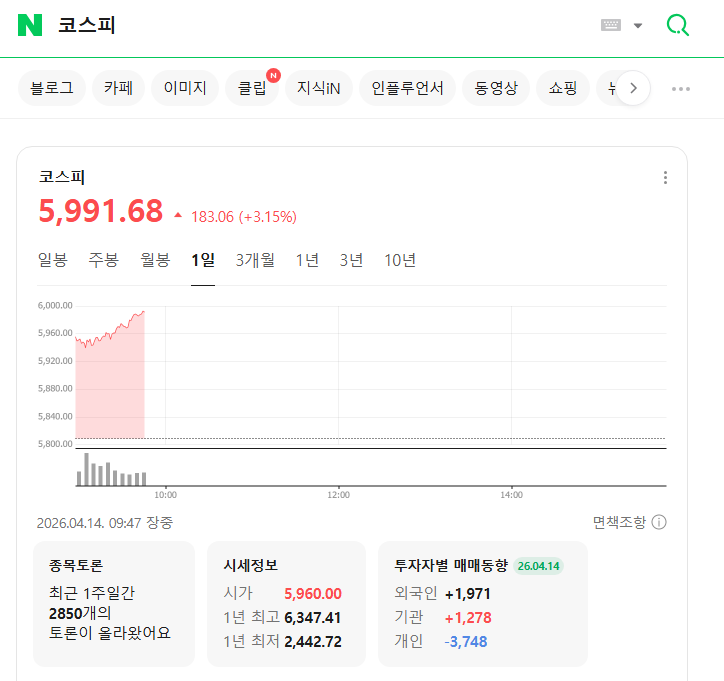Click the green 26.04.14 date badge
724x681 pixels.
538,566
